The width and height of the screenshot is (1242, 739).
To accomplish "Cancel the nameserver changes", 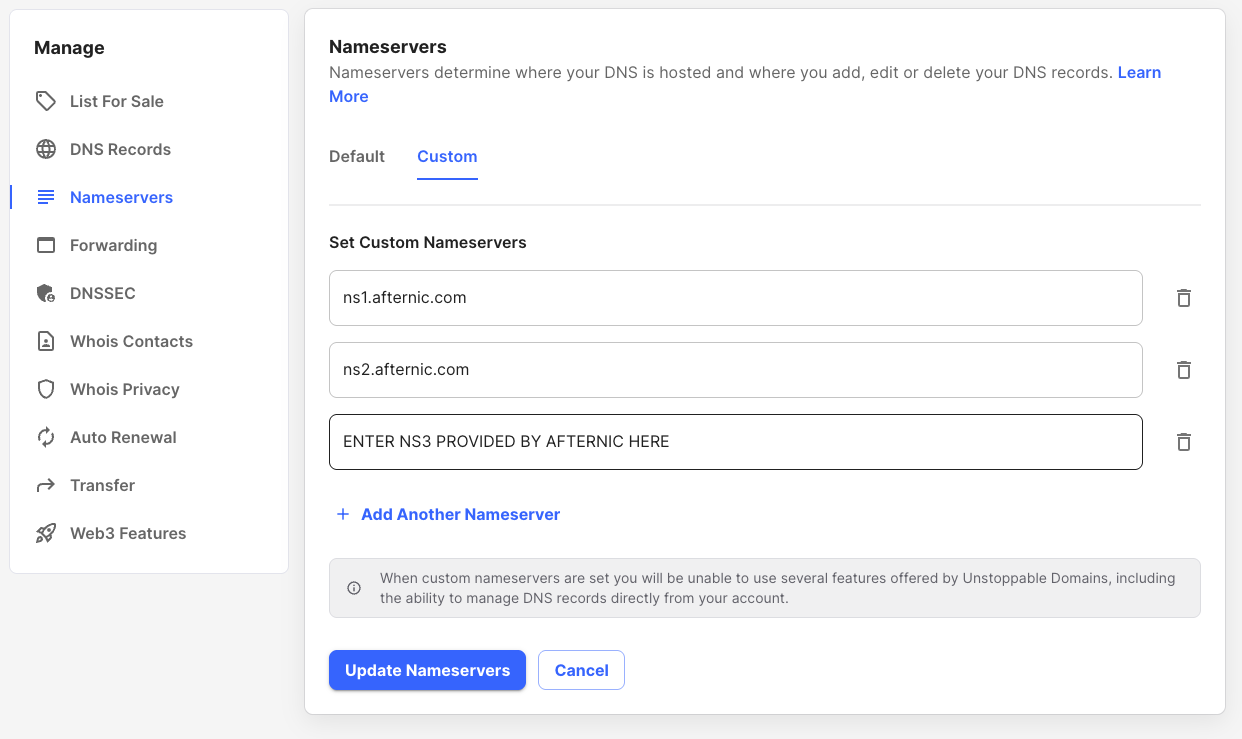I will click(x=581, y=670).
